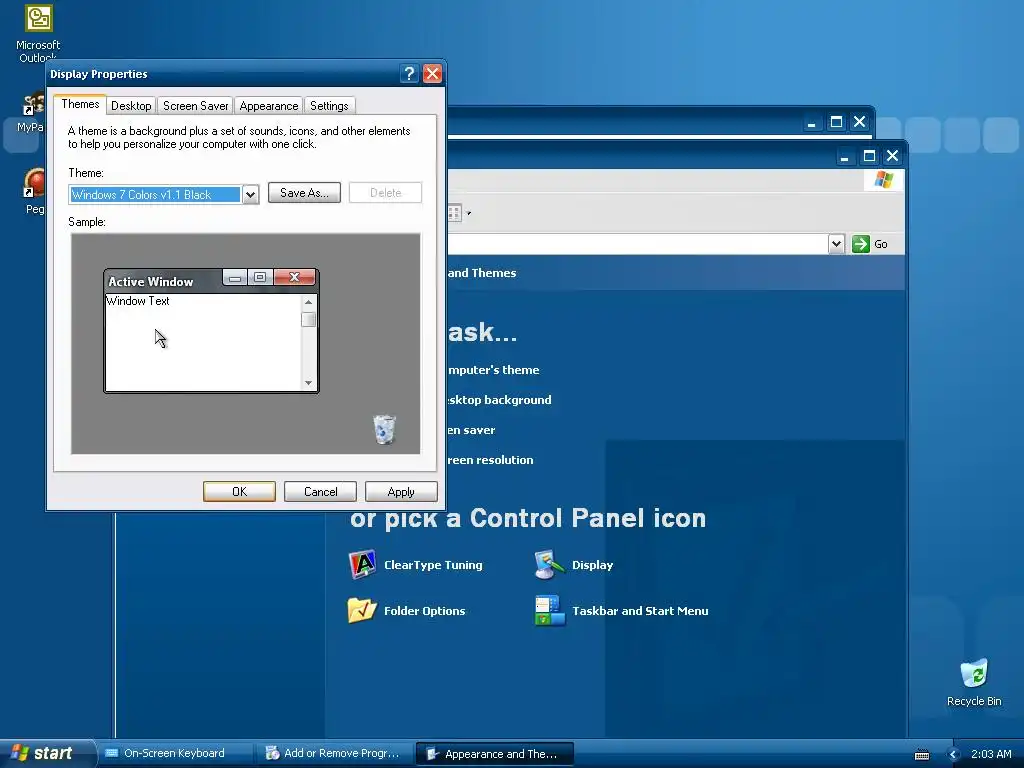Close the Display Properties dialog
Viewport: 1024px width, 768px height.
[x=432, y=74]
